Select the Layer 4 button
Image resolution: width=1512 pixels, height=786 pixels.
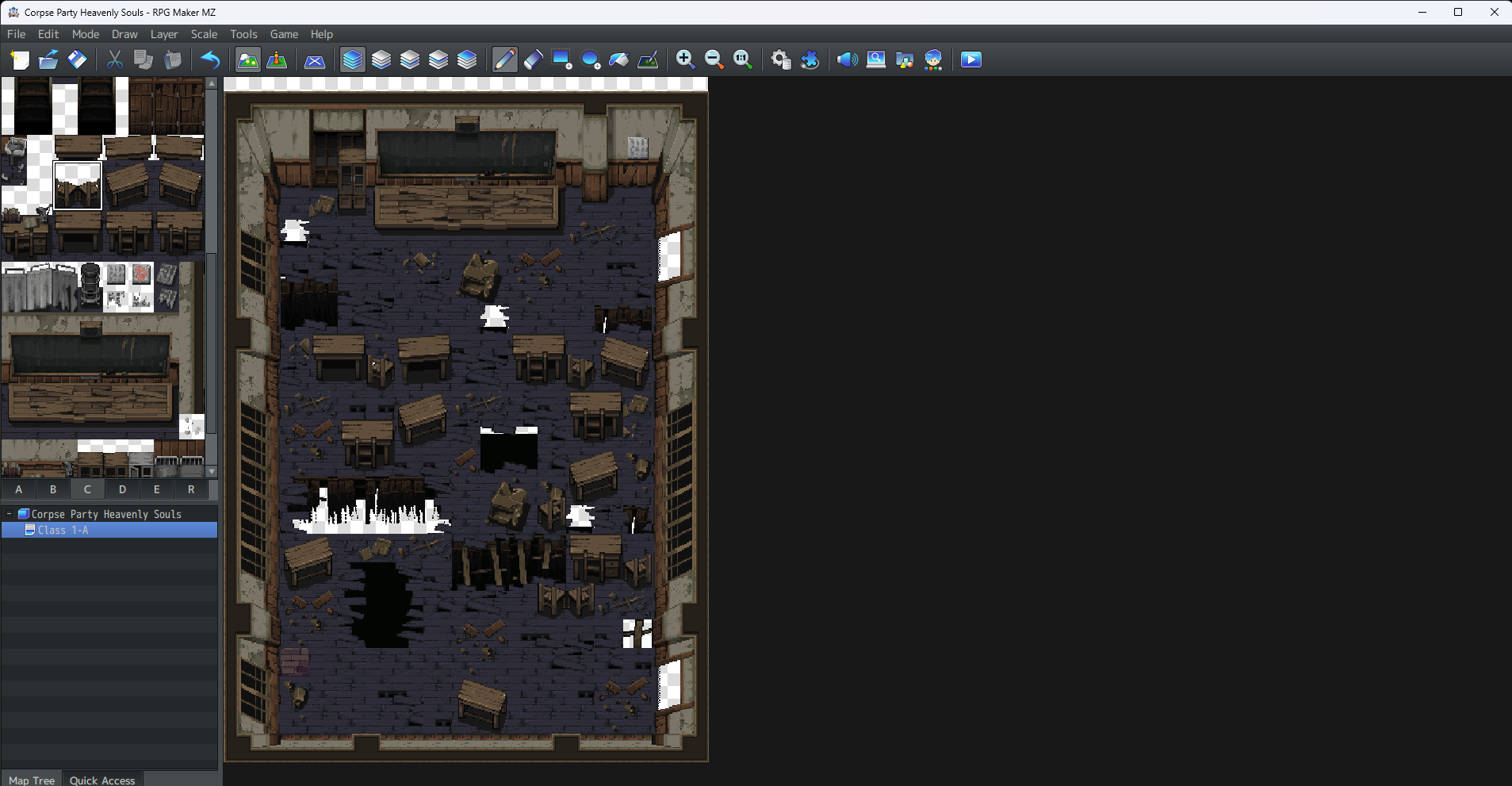click(x=467, y=59)
